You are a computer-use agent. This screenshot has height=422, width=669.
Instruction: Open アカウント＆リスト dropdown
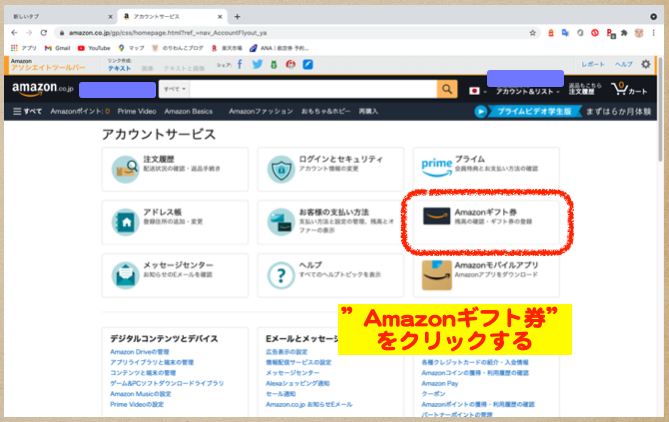pos(527,91)
